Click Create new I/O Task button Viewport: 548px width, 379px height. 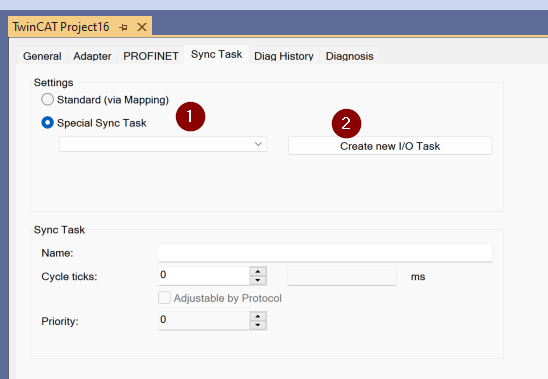click(390, 146)
